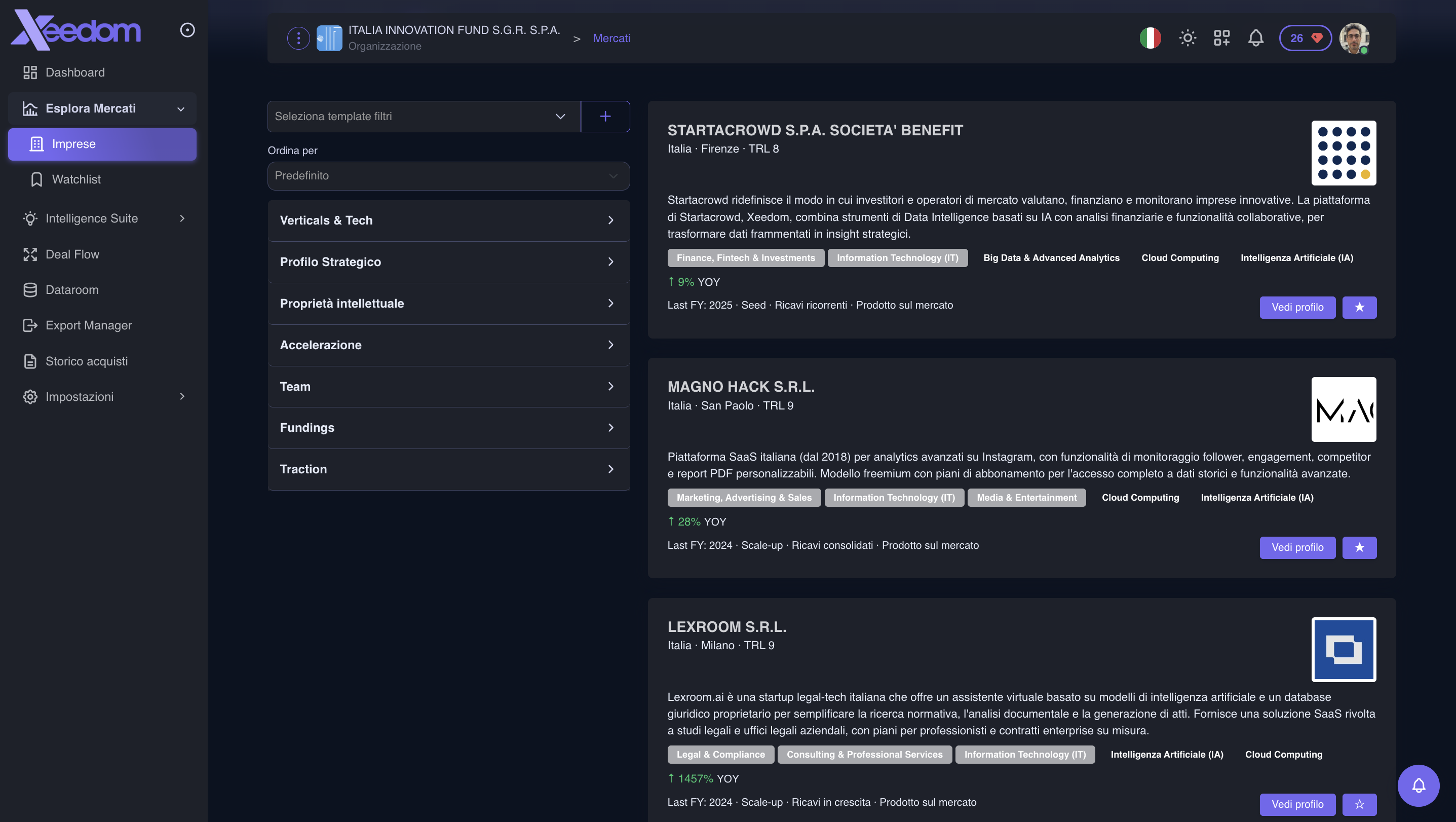Toggle light theme with the sun icon
Image resolution: width=1456 pixels, height=822 pixels.
coord(1187,38)
